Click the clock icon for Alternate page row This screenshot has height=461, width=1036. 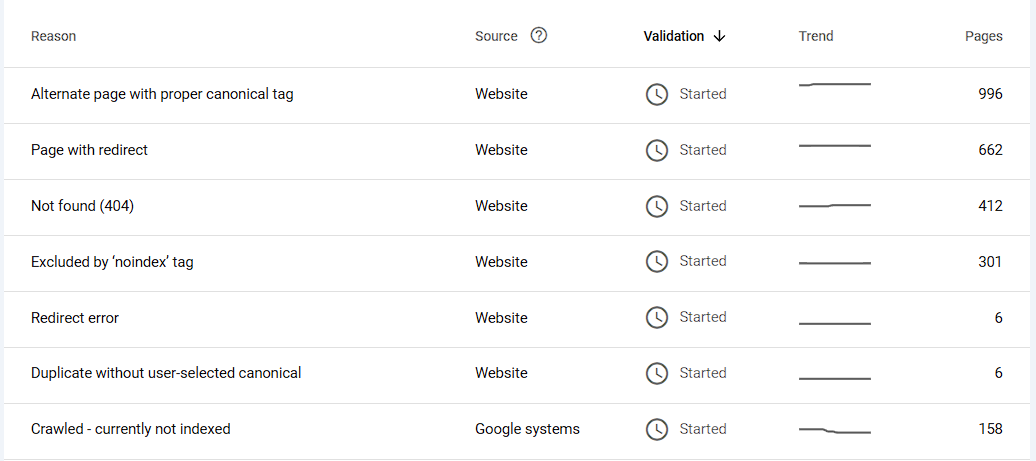click(x=656, y=94)
